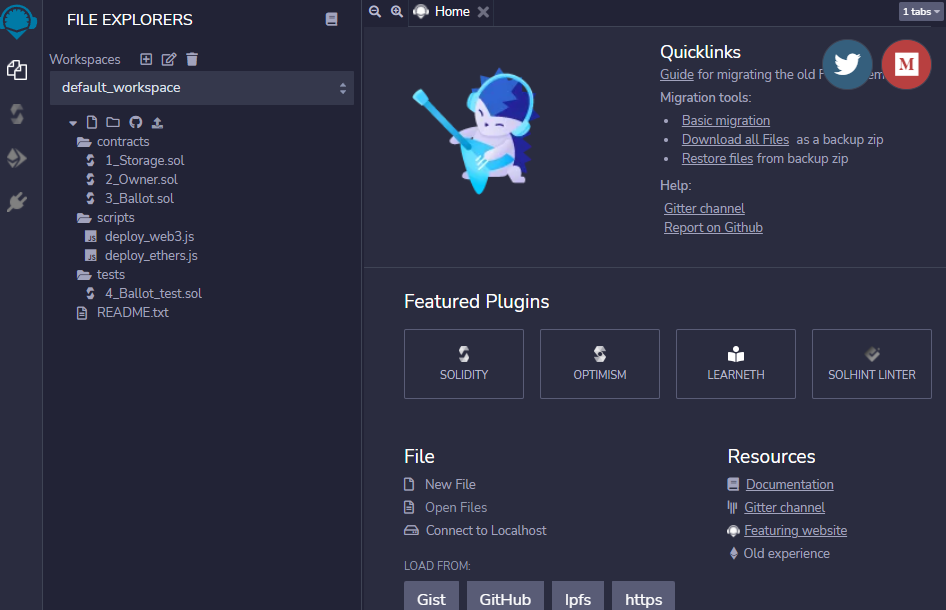Load from https button
Image resolution: width=946 pixels, height=610 pixels.
[x=643, y=597]
